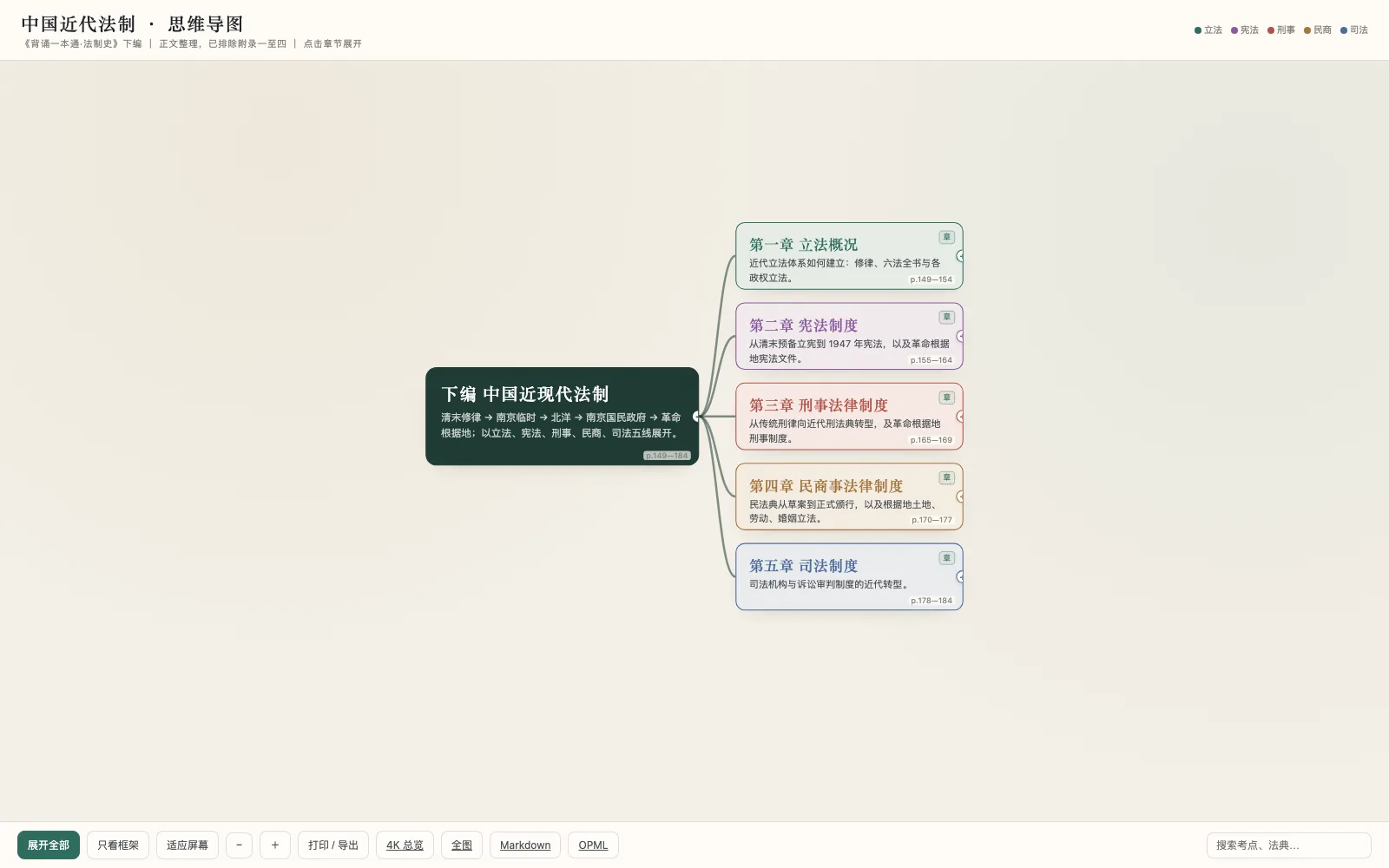
Task: Expand the 第一章 立法概况 node toggle
Action: (961, 256)
